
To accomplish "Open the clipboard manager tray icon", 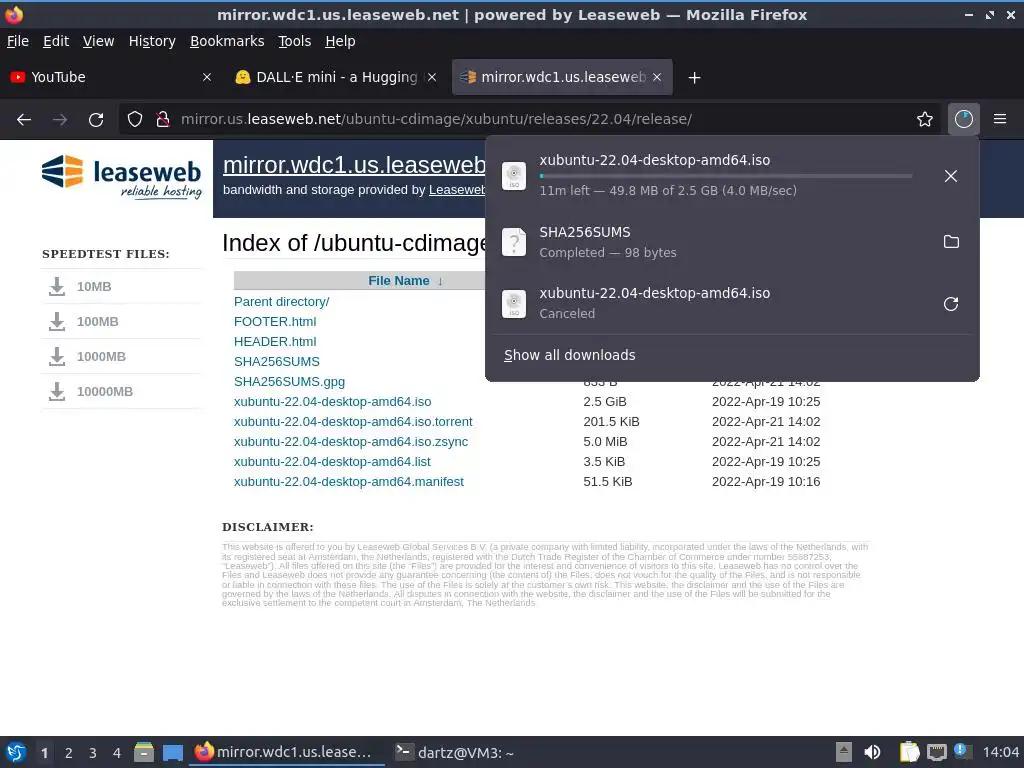I will click(x=908, y=752).
